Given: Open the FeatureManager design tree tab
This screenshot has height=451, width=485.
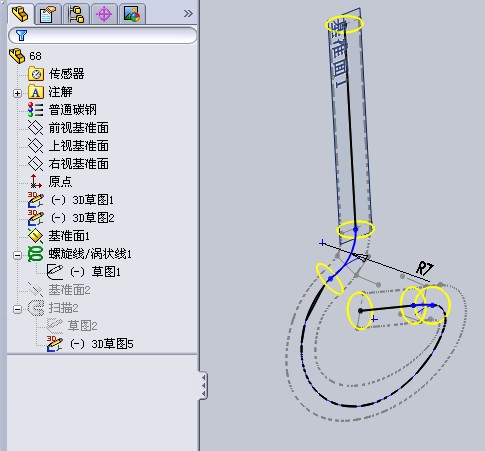Looking at the screenshot, I should tap(20, 14).
